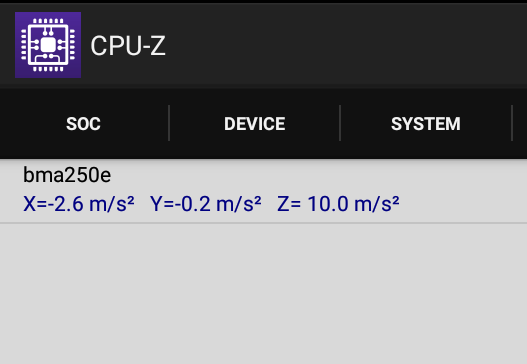Switch to the SOC tab
This screenshot has width=527, height=364.
point(83,124)
